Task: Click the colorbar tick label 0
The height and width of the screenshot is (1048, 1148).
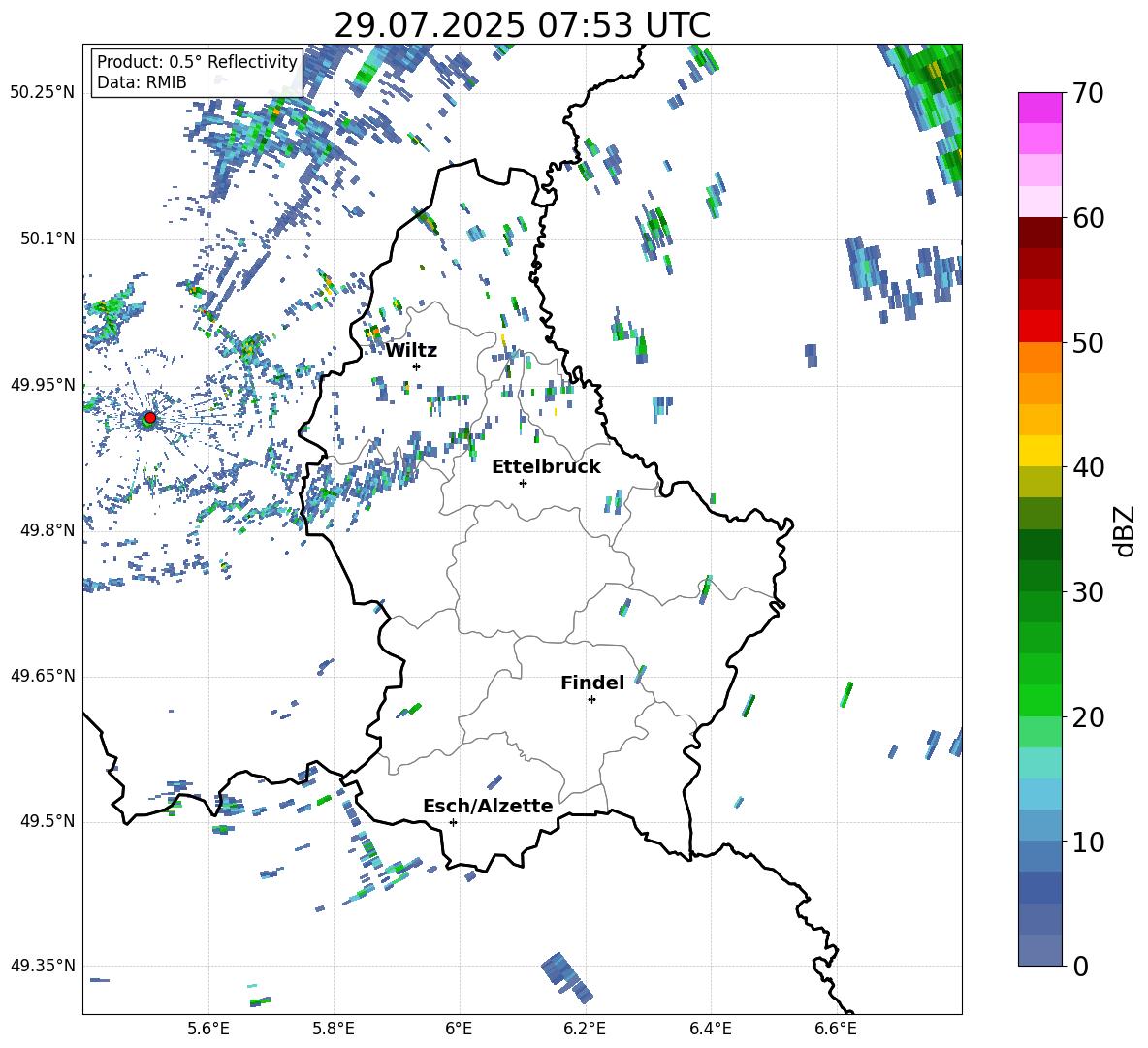Action: pos(1080,966)
